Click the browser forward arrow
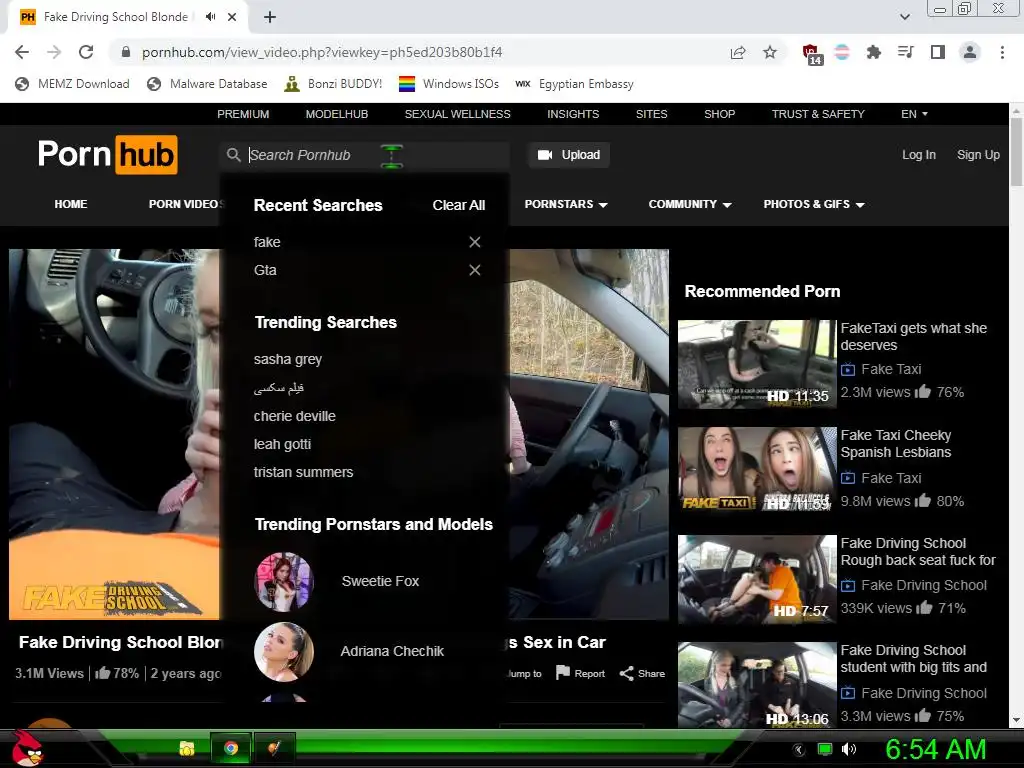Image resolution: width=1024 pixels, height=768 pixels. point(54,52)
